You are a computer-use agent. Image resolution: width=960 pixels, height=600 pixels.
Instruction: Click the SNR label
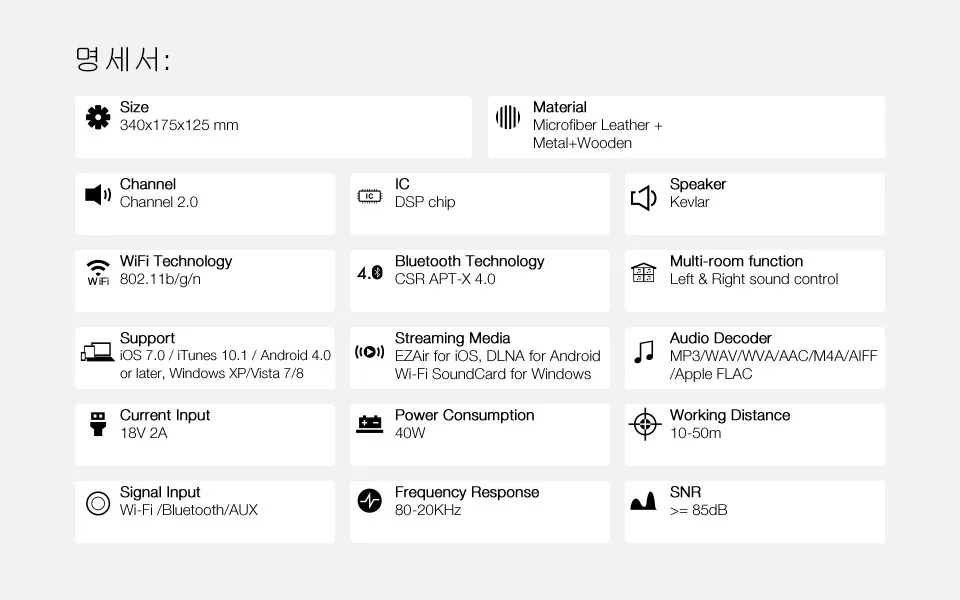(x=685, y=492)
